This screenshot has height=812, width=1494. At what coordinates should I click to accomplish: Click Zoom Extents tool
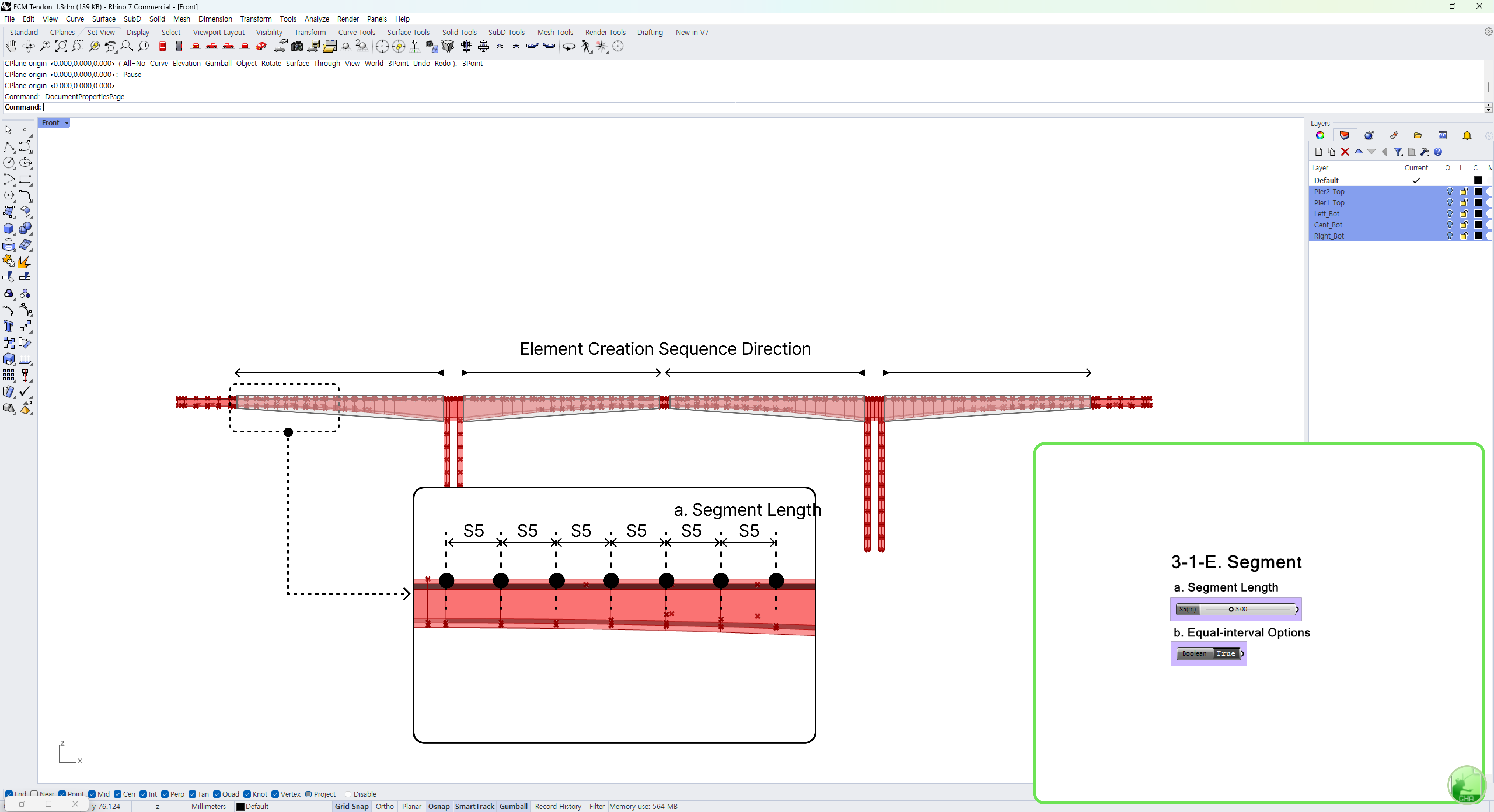pos(61,46)
